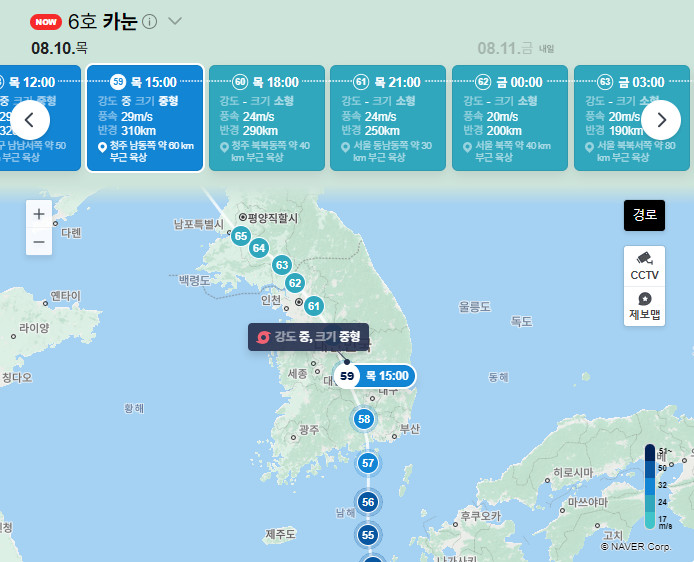The width and height of the screenshot is (694, 562).
Task: Click the 울릉도 label on map
Action: pyautogui.click(x=475, y=307)
